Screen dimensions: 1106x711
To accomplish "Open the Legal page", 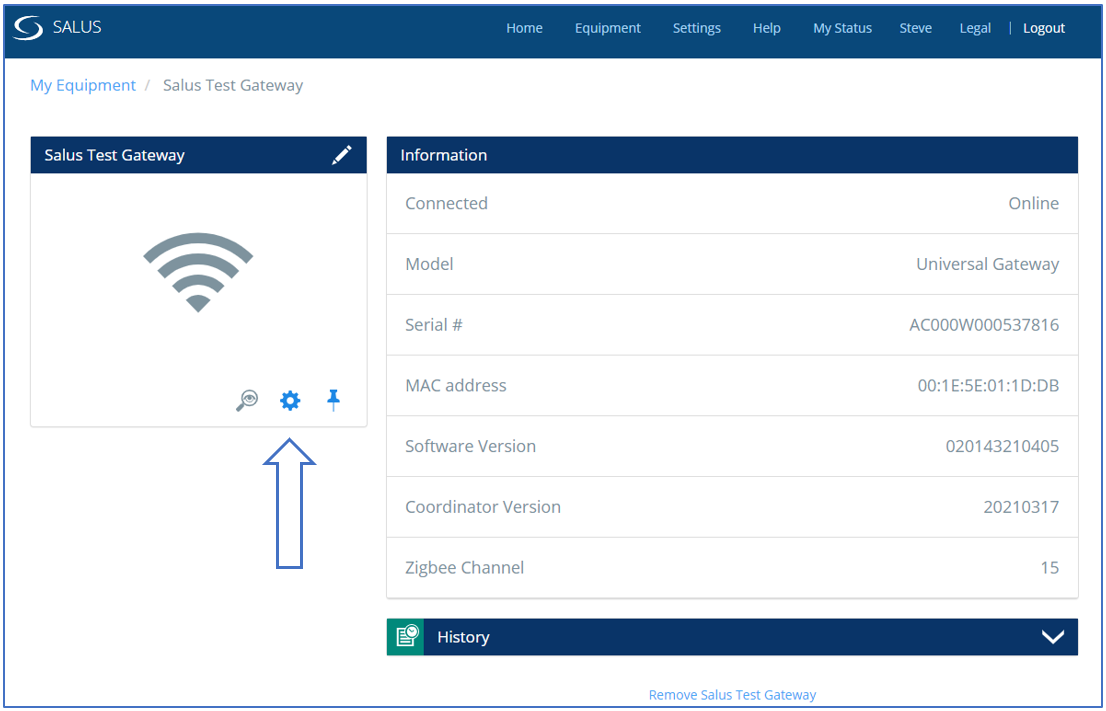I will (x=975, y=28).
